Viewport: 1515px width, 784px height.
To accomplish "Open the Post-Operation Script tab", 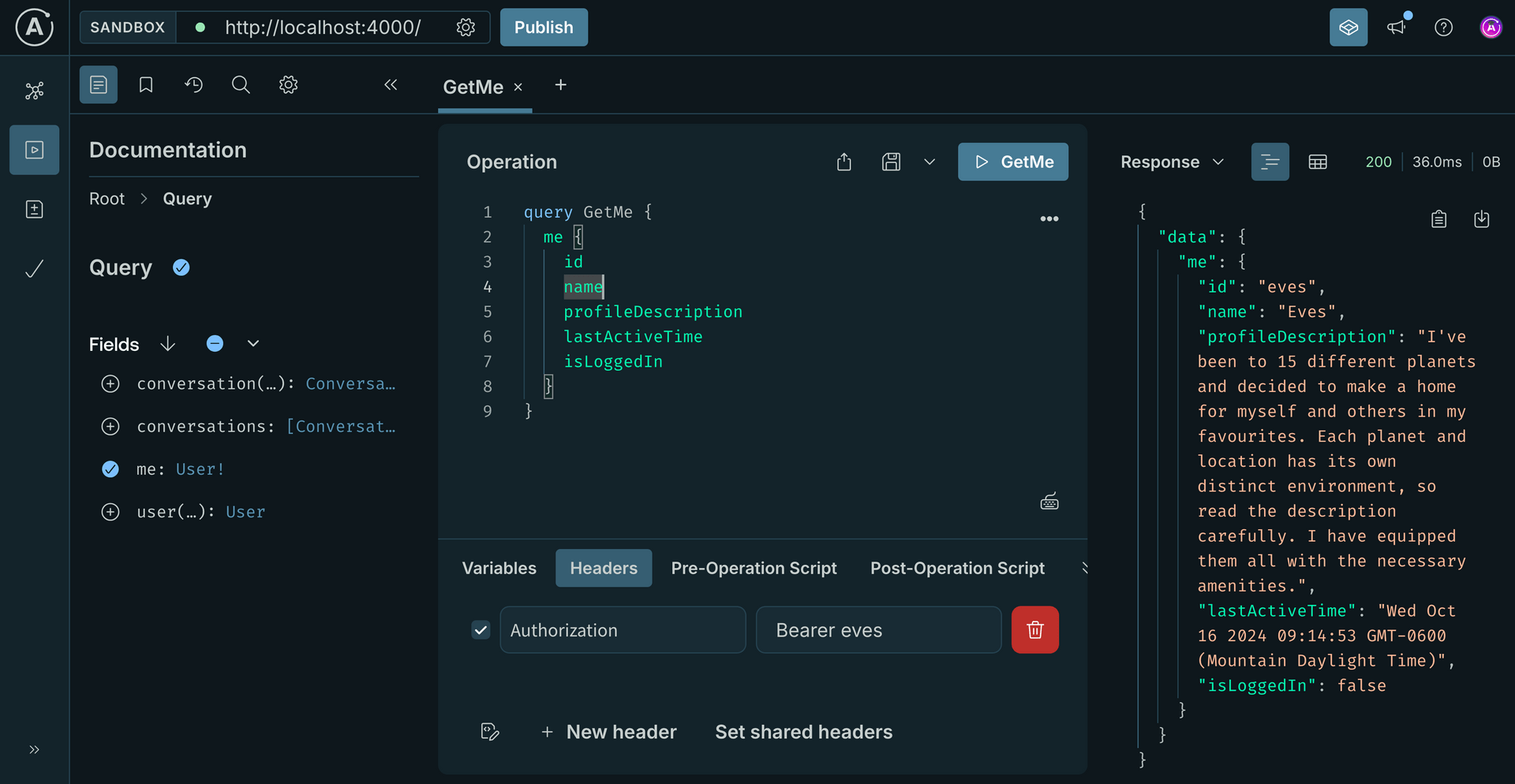I will 957,568.
